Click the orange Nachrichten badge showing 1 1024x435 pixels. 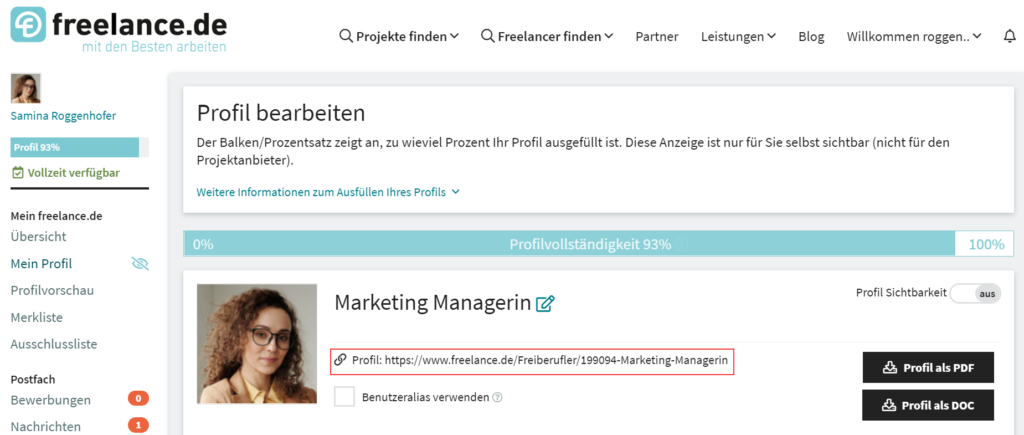[x=138, y=426]
